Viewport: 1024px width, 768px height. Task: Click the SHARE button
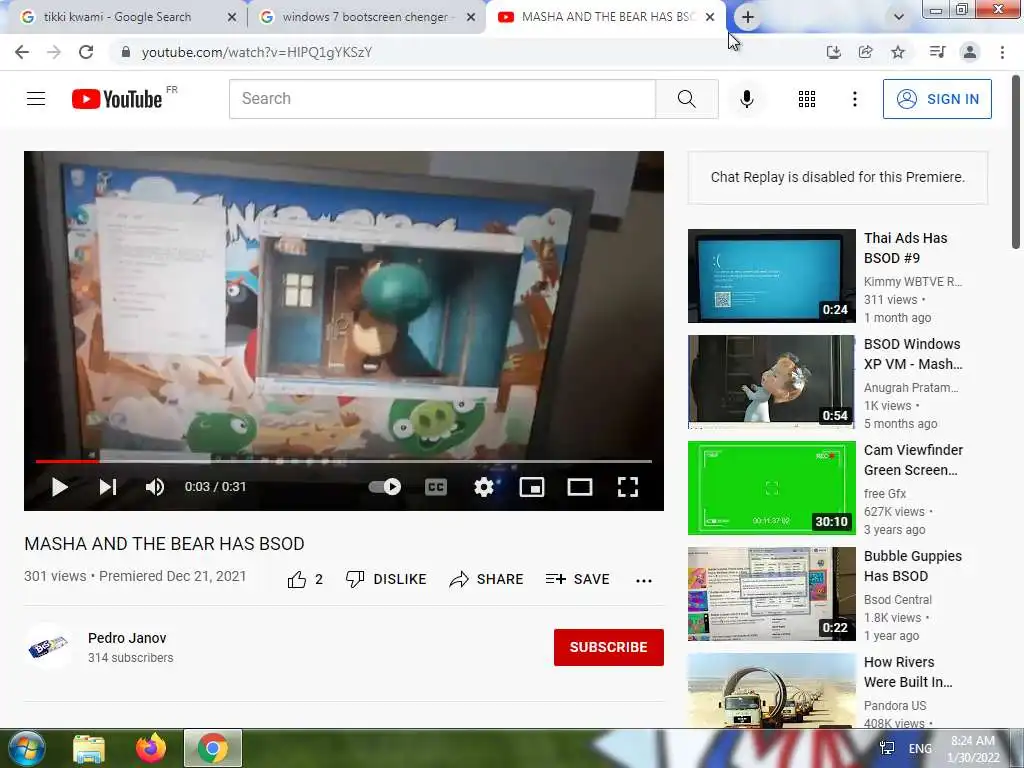click(487, 579)
